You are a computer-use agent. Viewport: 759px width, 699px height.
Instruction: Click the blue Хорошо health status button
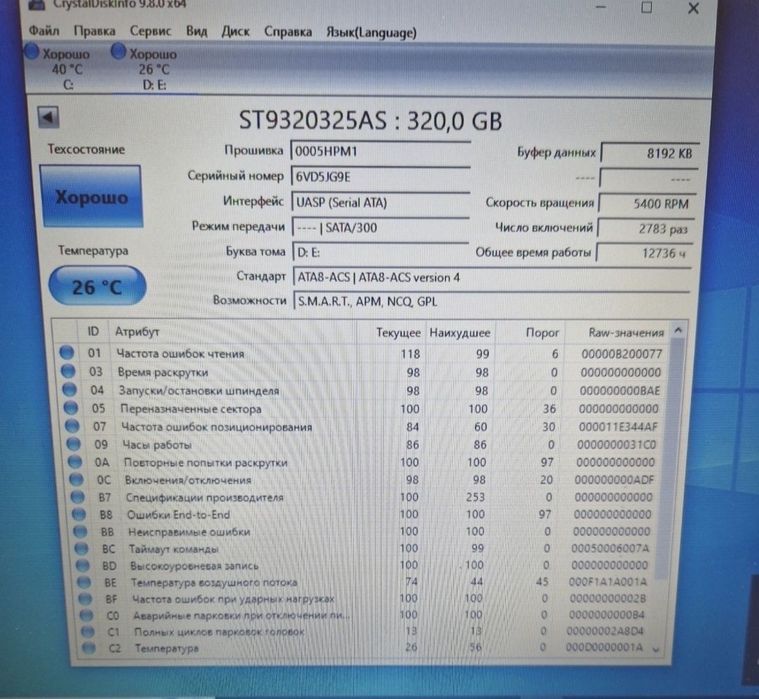(91, 196)
